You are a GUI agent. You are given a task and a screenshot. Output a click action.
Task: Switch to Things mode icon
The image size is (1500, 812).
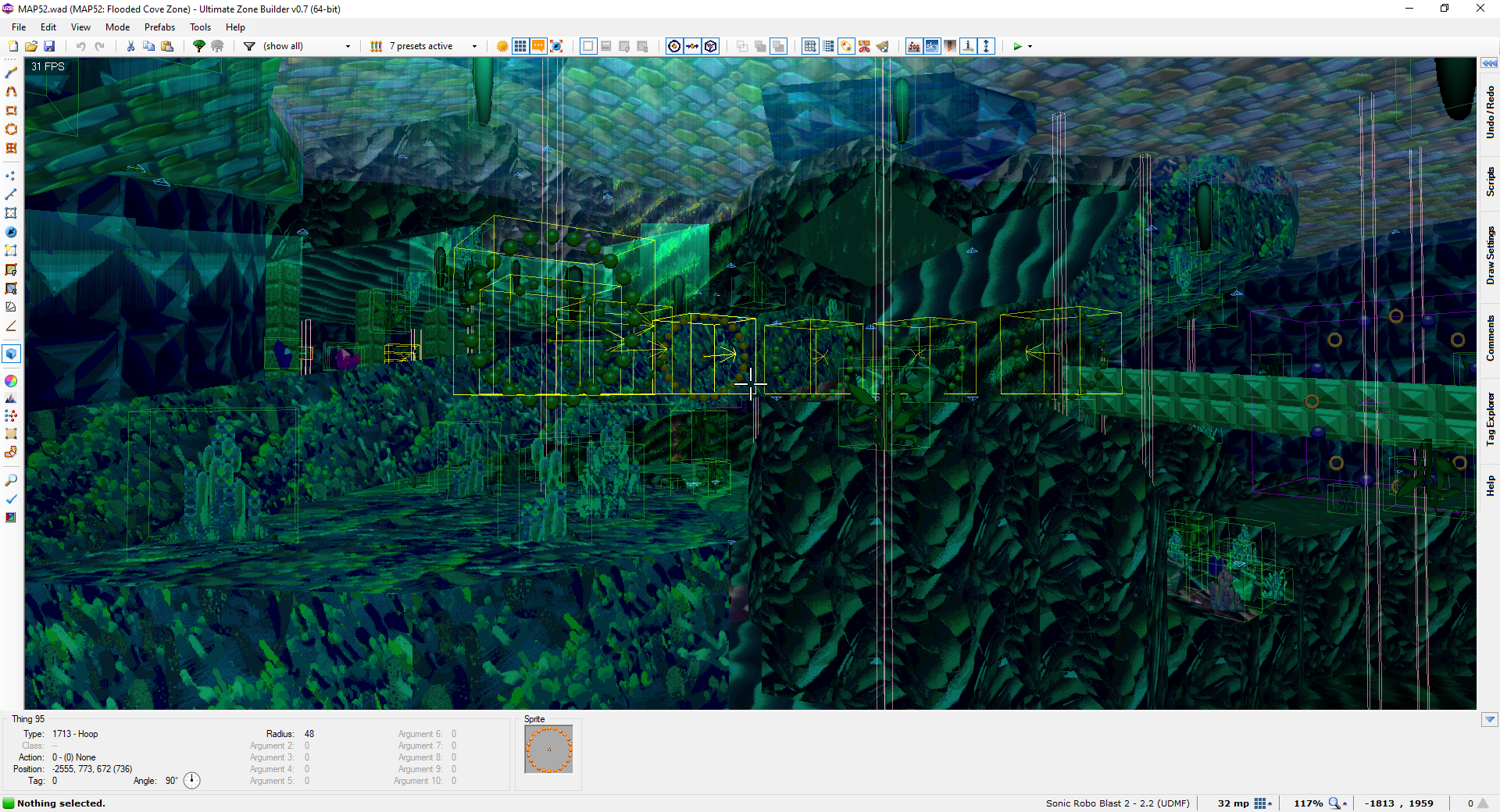click(x=11, y=232)
